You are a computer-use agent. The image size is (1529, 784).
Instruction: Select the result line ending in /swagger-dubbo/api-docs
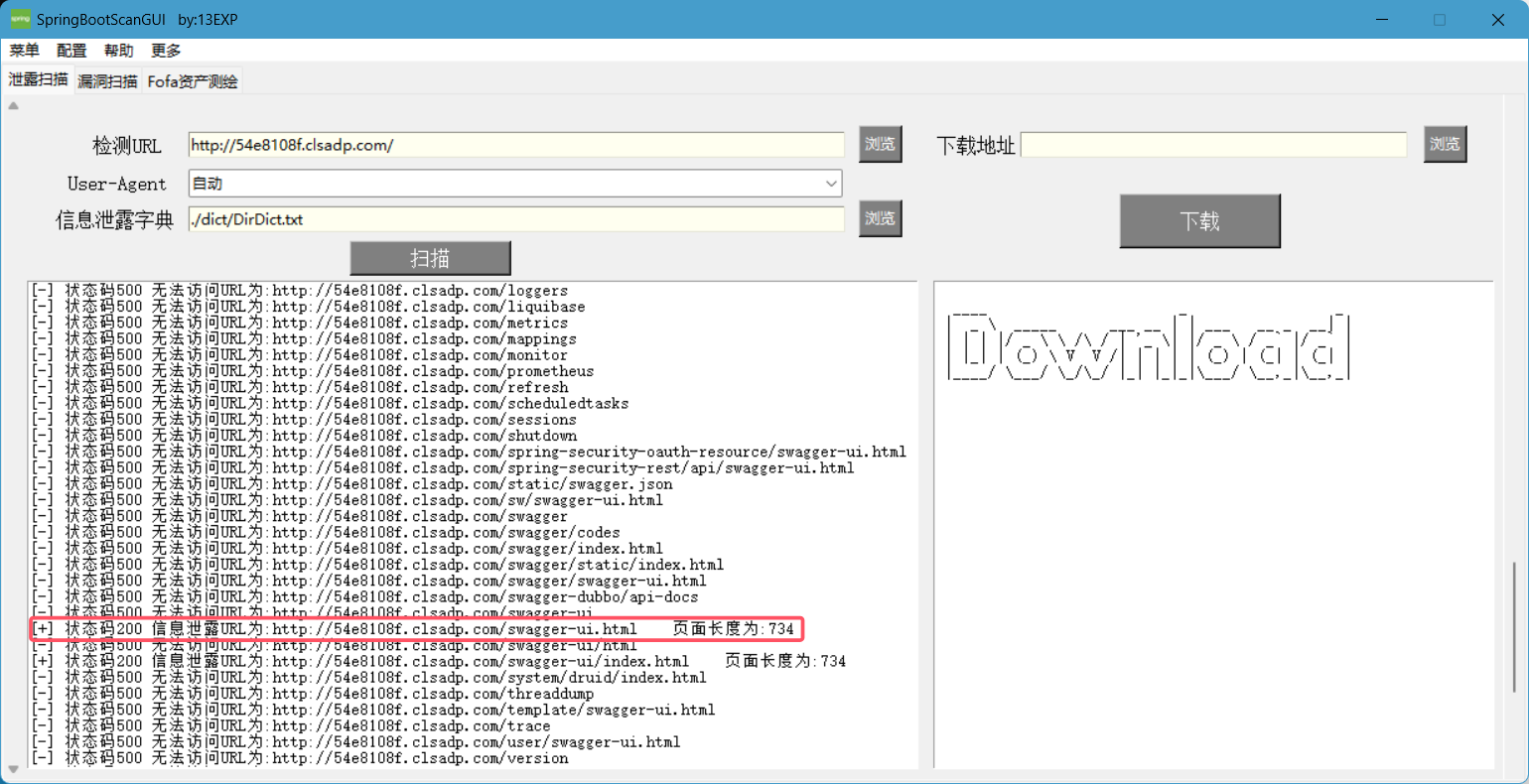[365, 596]
